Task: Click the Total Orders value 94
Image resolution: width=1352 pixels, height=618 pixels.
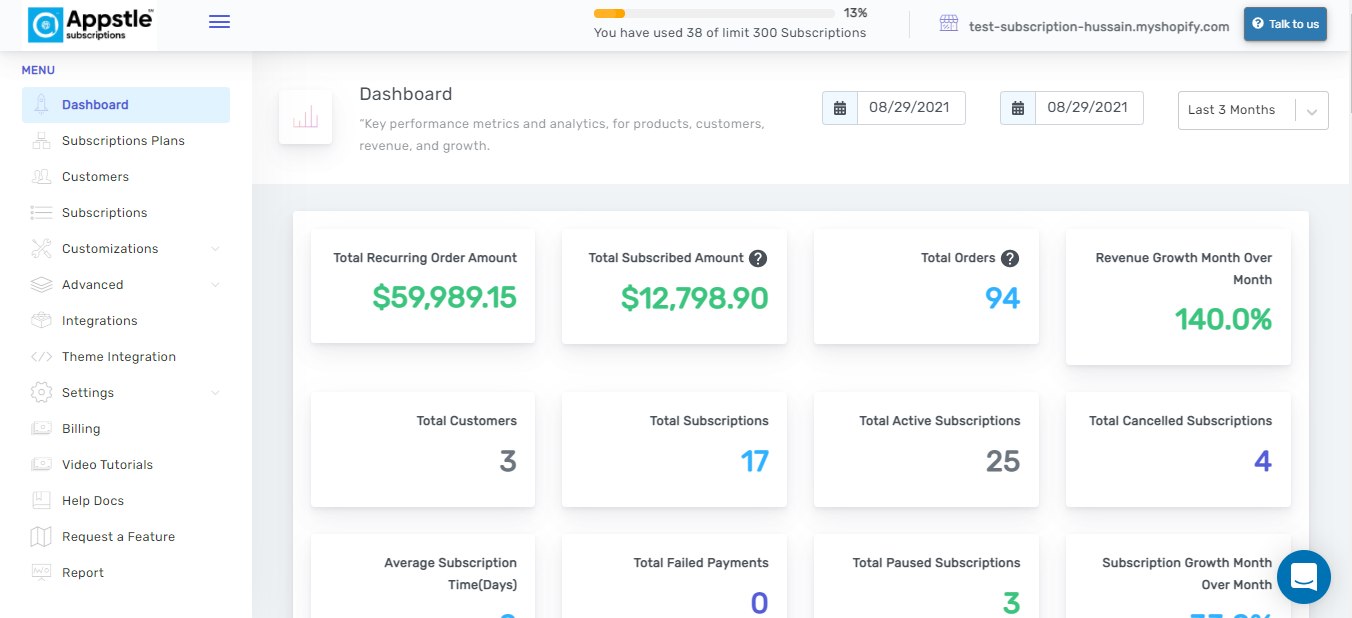Action: click(x=1003, y=298)
